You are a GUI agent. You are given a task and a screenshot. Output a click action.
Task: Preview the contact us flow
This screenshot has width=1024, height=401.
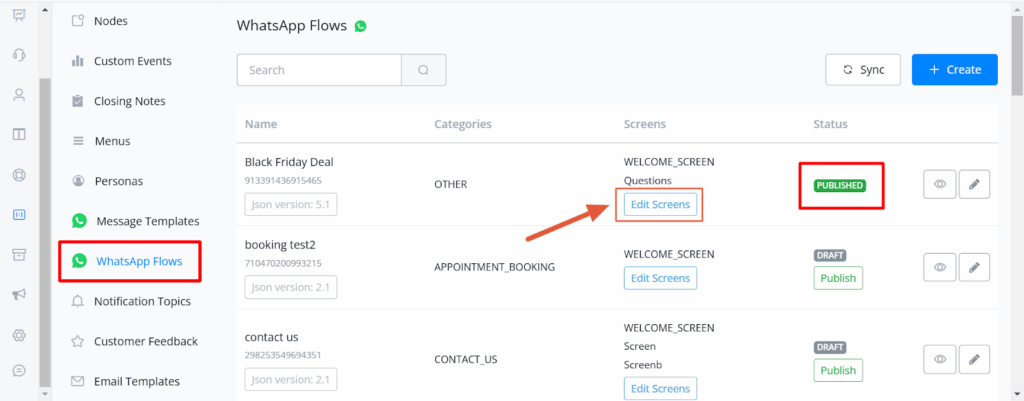coord(939,358)
